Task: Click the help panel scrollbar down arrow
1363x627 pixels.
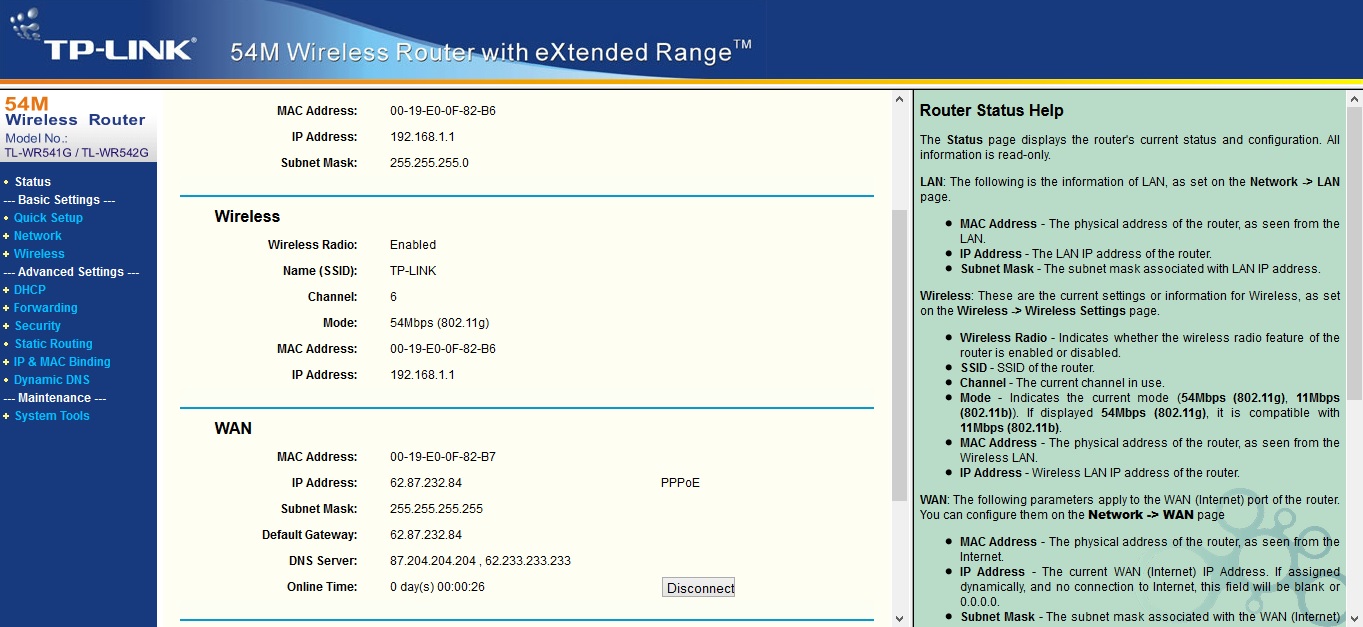Action: [1354, 618]
